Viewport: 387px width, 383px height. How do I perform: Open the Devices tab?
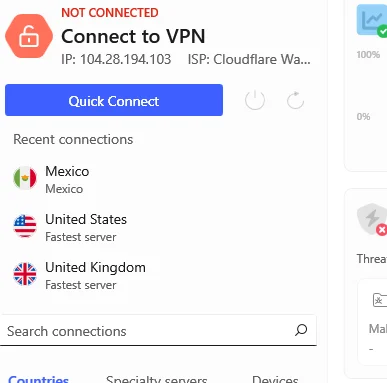click(275, 379)
